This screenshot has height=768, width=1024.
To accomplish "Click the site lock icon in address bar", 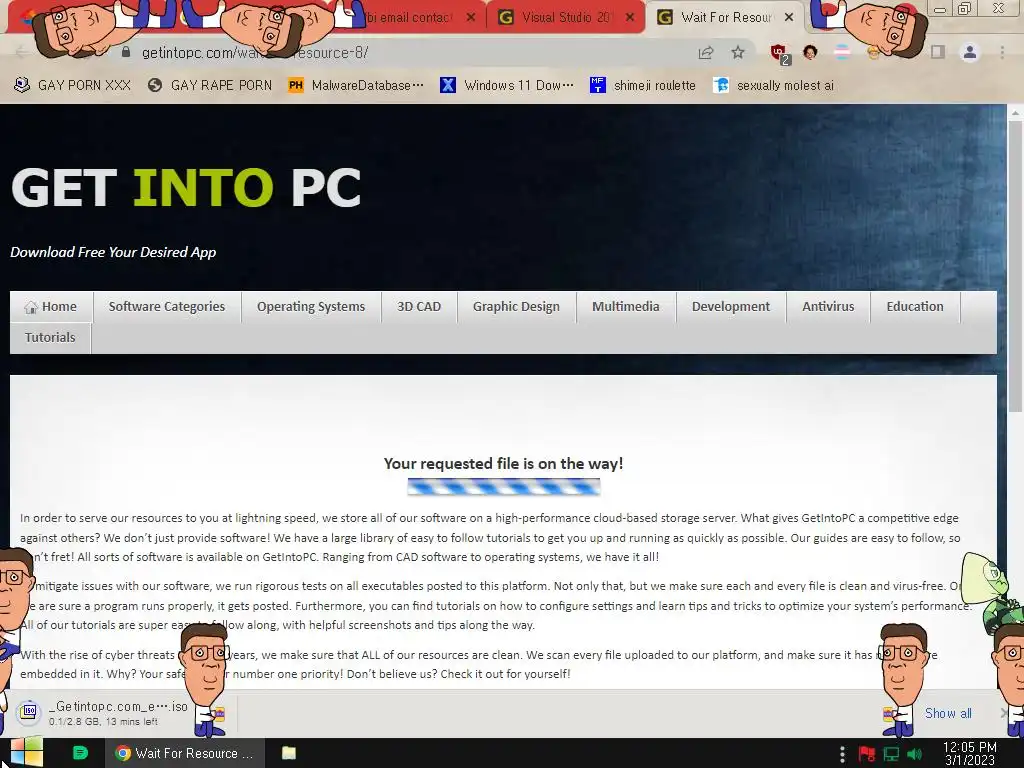I will coord(126,52).
